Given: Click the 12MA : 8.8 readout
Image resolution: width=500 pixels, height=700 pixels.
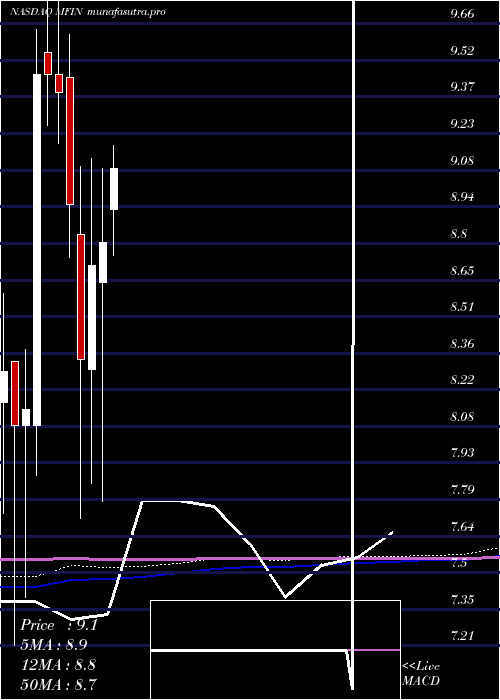Looking at the screenshot, I should tap(58, 665).
